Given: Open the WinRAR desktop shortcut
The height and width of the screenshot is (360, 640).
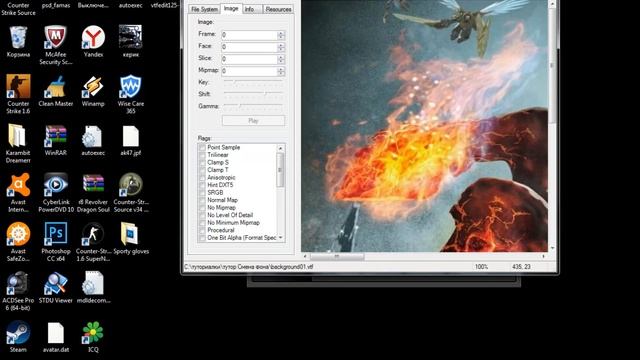Looking at the screenshot, I should (x=56, y=140).
